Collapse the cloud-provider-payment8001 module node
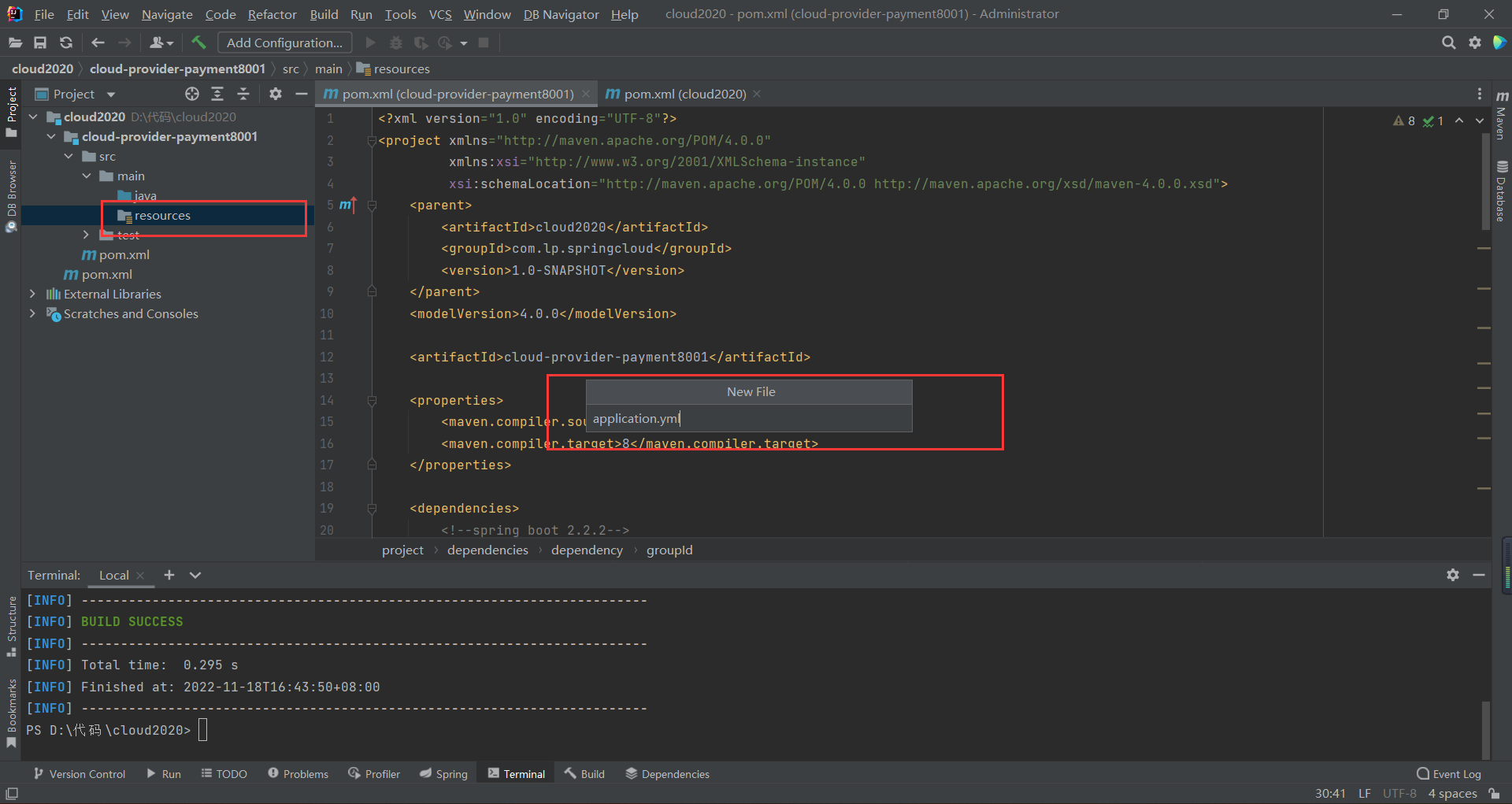This screenshot has width=1512, height=804. coord(51,136)
